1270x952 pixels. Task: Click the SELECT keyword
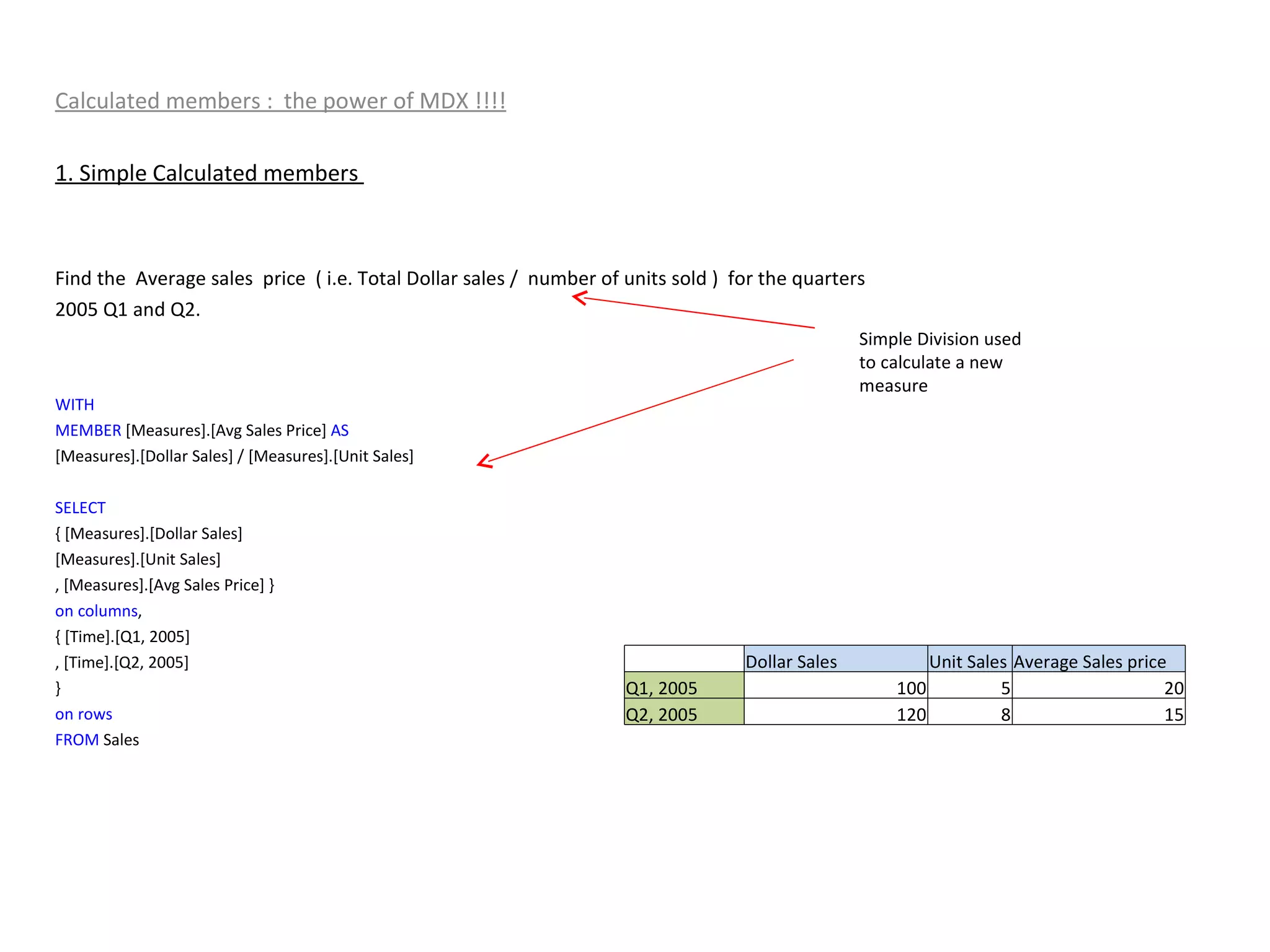[80, 508]
